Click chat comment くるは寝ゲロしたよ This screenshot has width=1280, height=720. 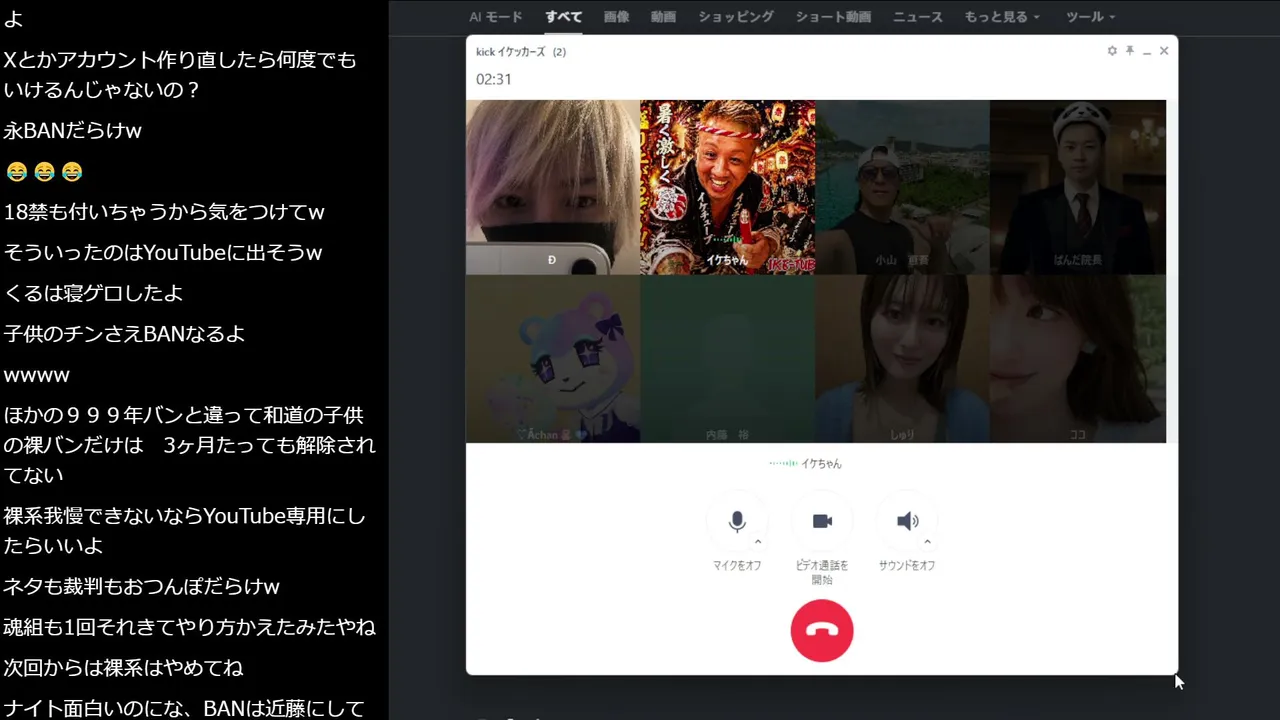94,293
